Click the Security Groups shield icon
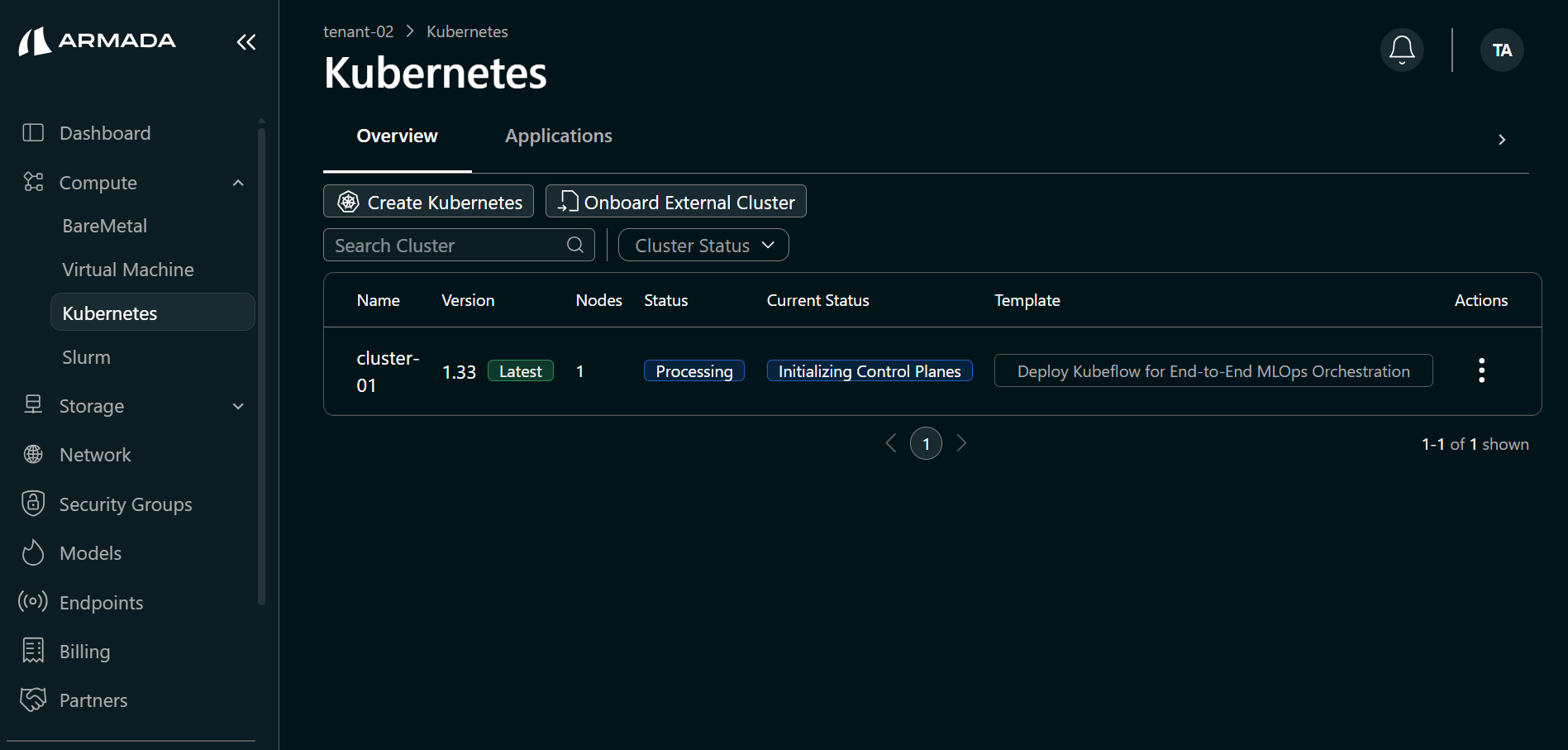This screenshot has height=750, width=1568. click(33, 503)
